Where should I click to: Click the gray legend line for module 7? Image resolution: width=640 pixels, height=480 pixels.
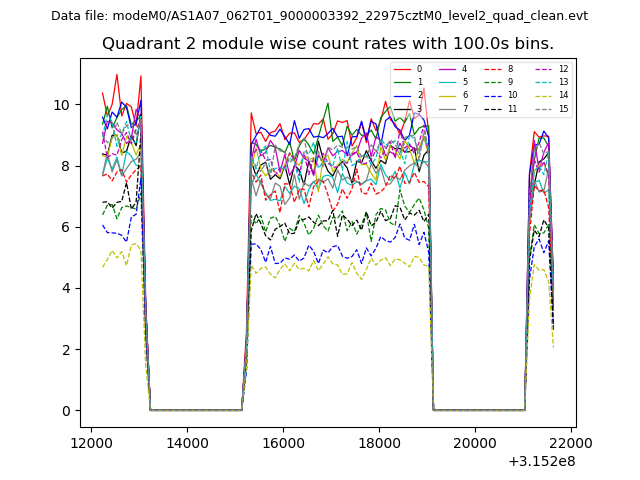(446, 108)
